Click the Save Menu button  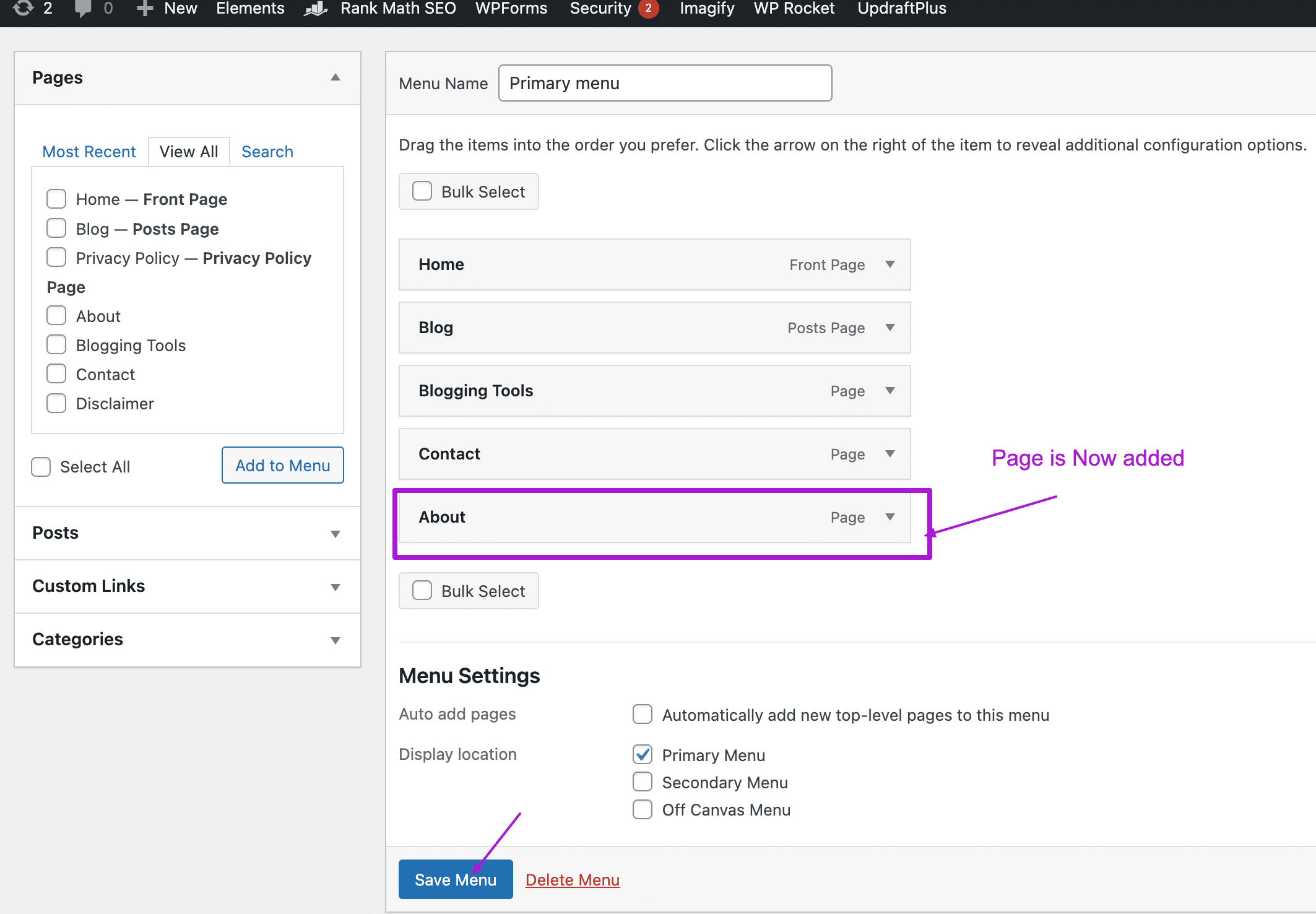coord(456,879)
